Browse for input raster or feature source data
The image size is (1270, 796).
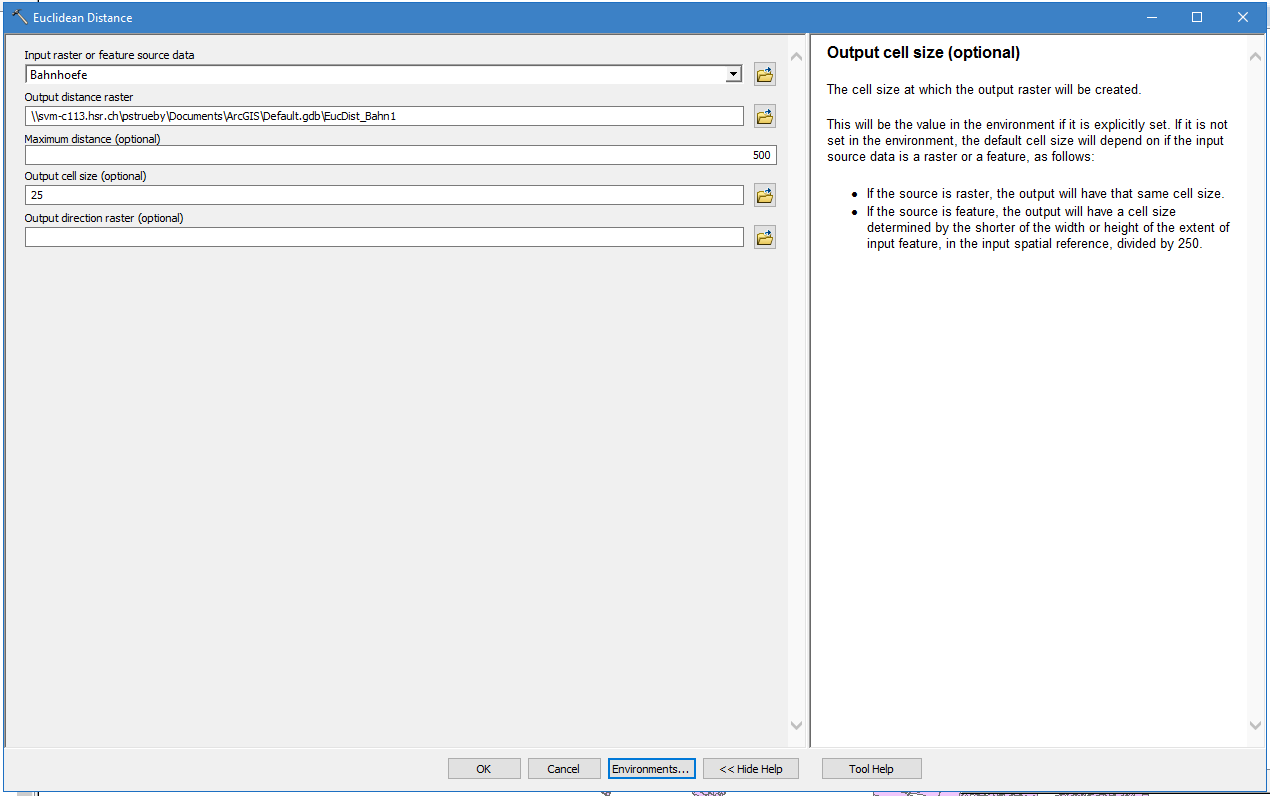point(765,75)
